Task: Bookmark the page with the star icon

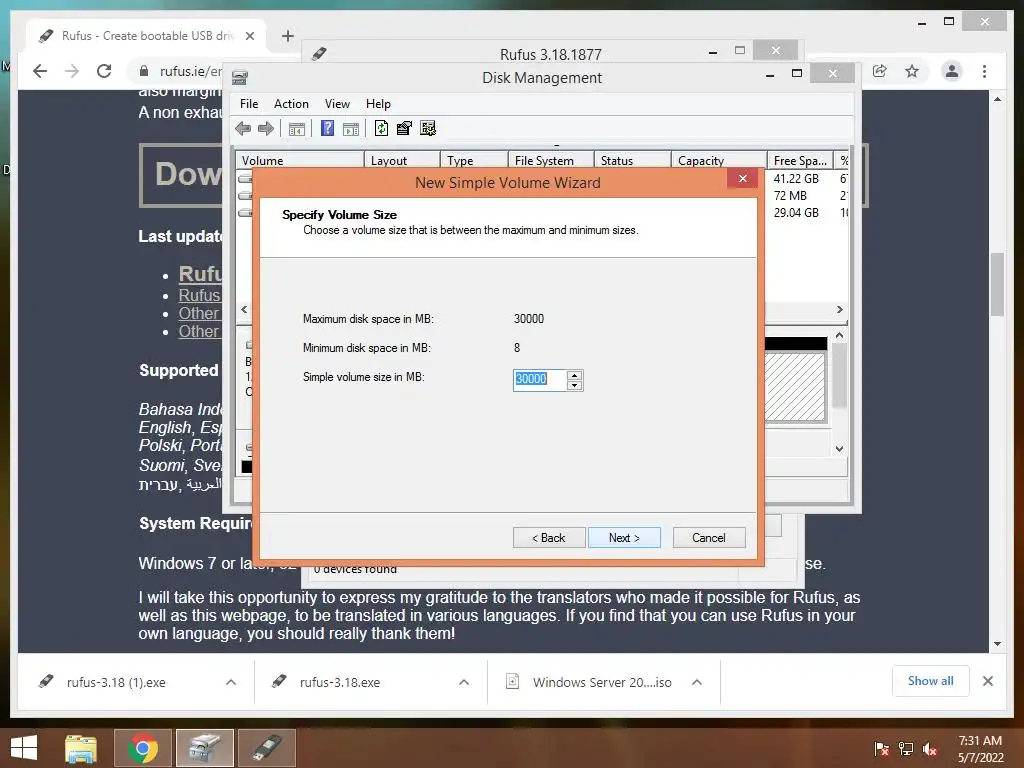Action: coord(912,71)
